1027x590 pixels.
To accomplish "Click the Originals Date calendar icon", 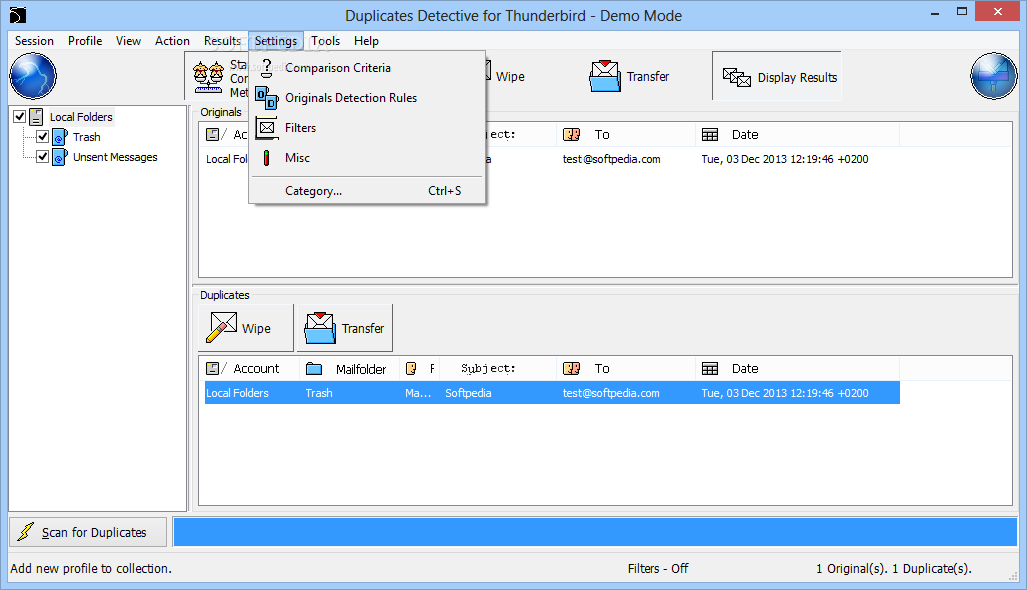I will point(710,135).
